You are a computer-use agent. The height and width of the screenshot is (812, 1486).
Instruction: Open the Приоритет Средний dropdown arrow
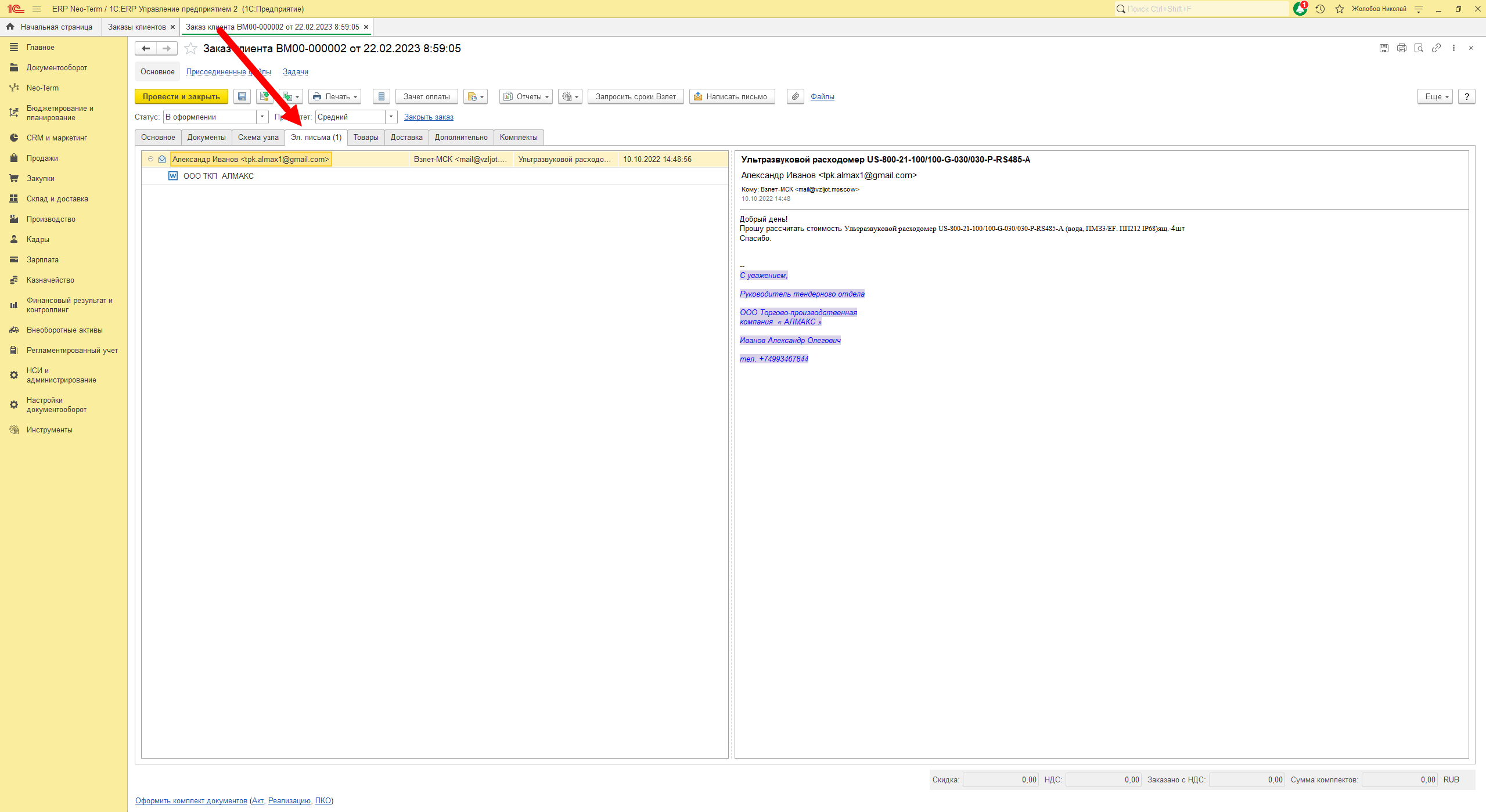click(391, 117)
